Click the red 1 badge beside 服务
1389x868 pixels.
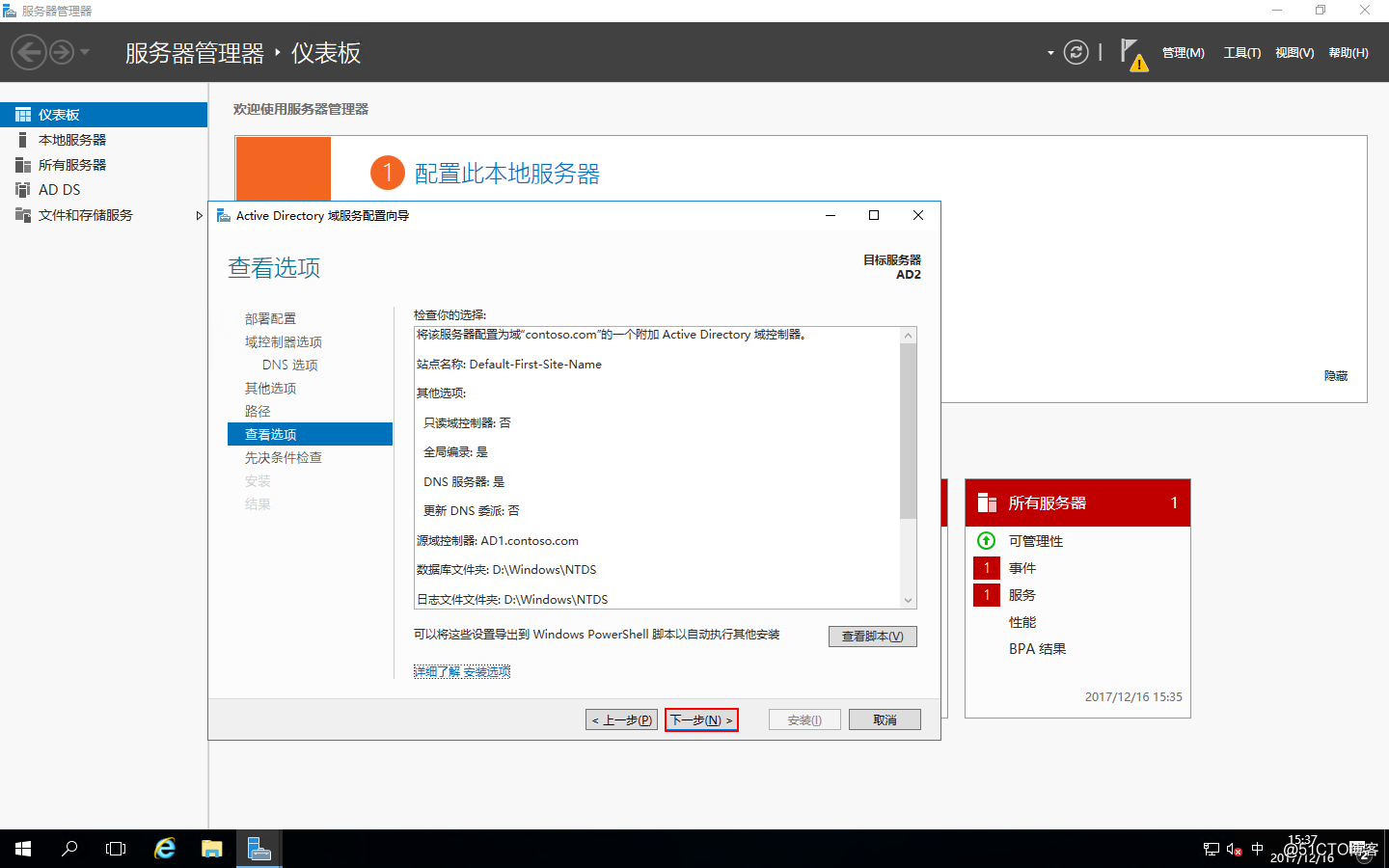point(987,595)
